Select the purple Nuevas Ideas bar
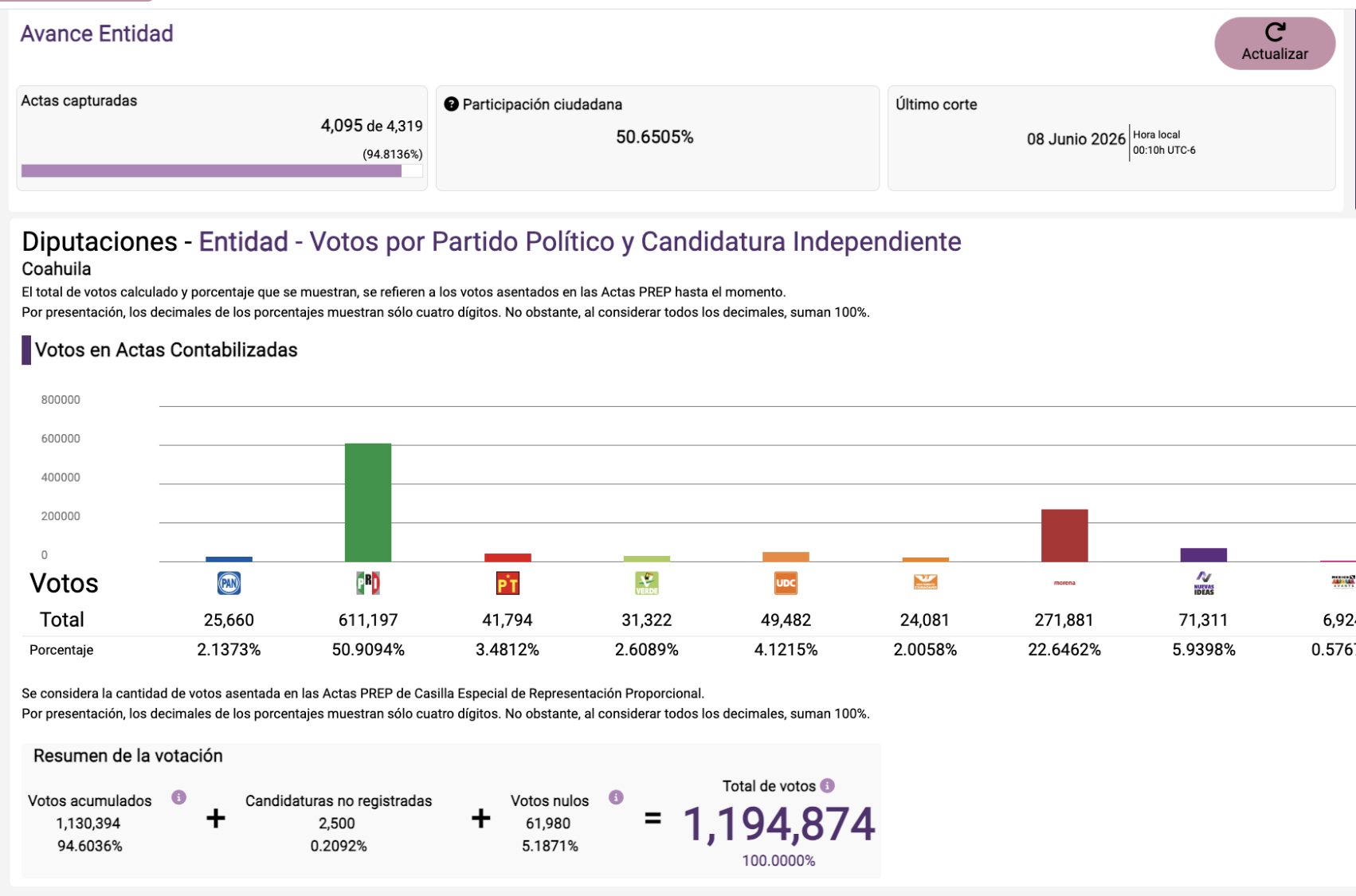The image size is (1356, 896). tap(1204, 555)
